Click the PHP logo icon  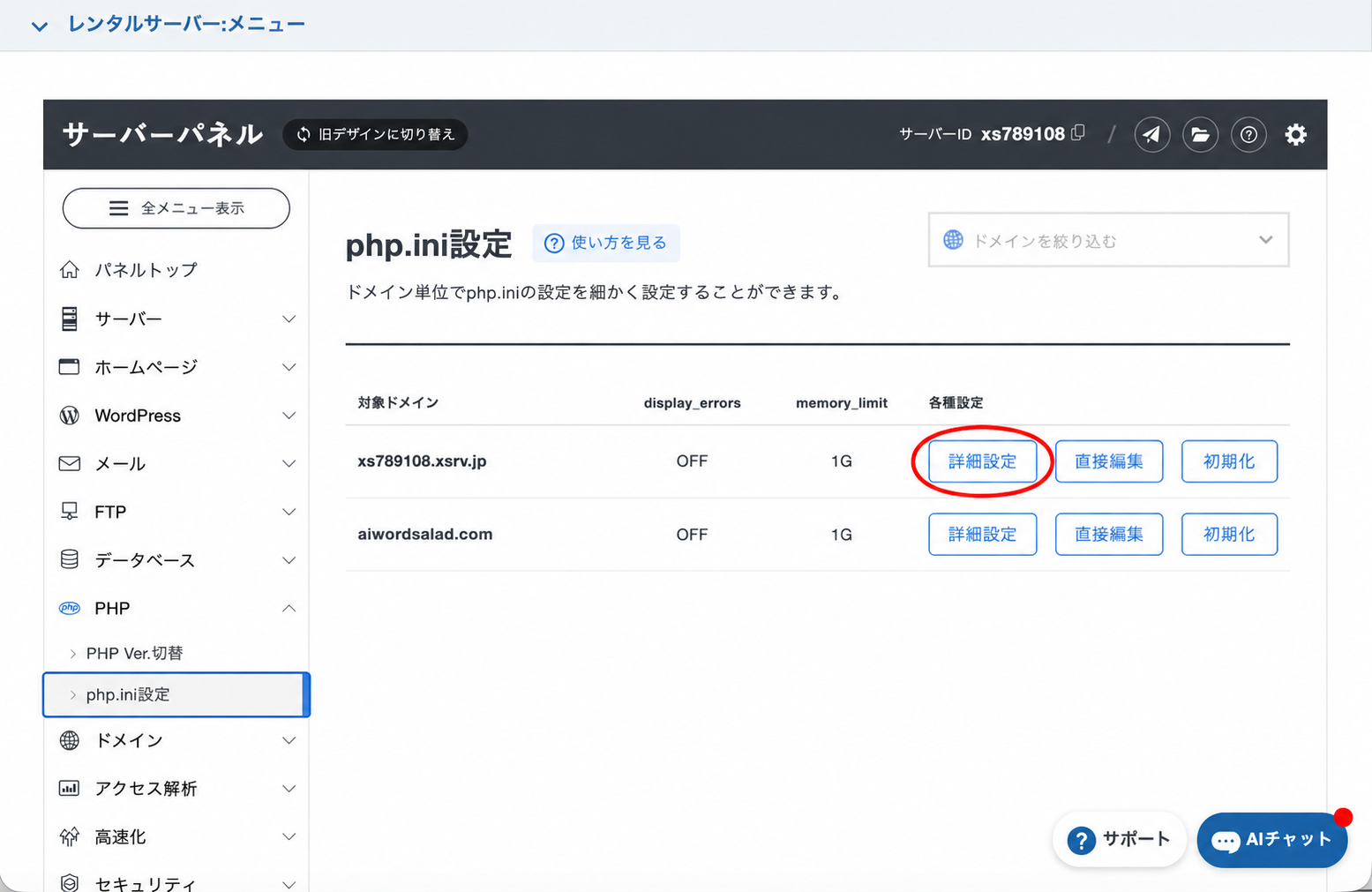(70, 608)
